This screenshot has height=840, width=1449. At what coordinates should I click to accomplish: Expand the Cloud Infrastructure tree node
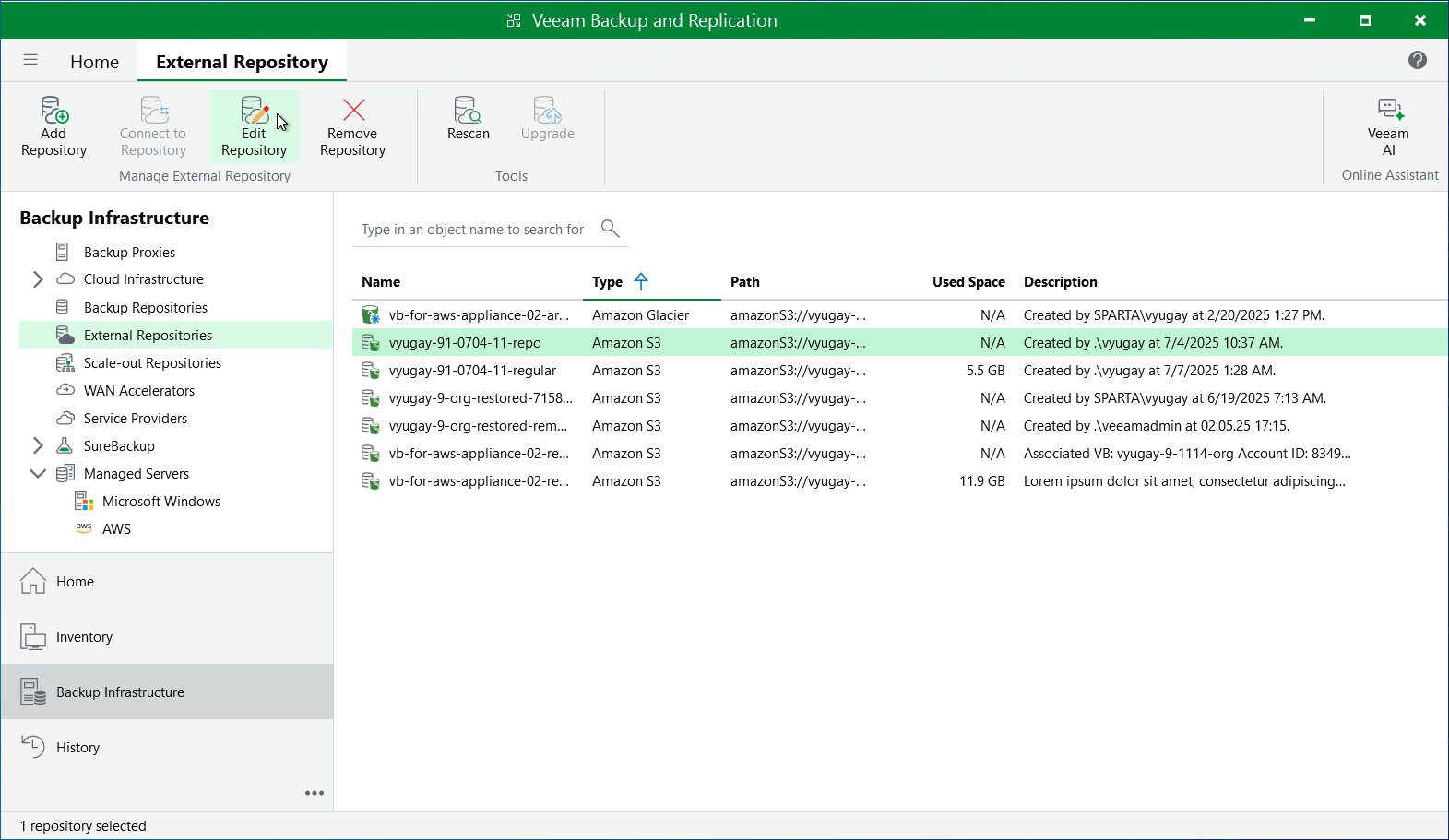pyautogui.click(x=38, y=279)
